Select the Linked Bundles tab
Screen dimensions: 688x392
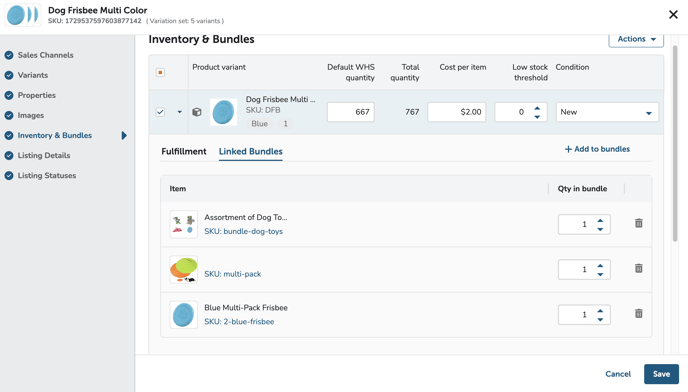click(x=251, y=151)
